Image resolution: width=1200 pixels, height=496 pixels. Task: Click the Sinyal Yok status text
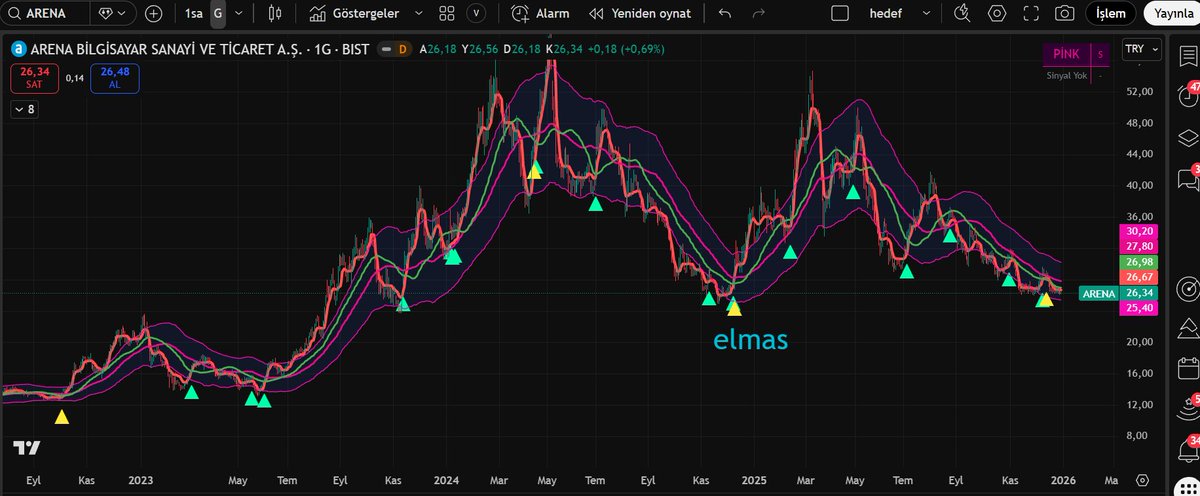[x=1065, y=75]
